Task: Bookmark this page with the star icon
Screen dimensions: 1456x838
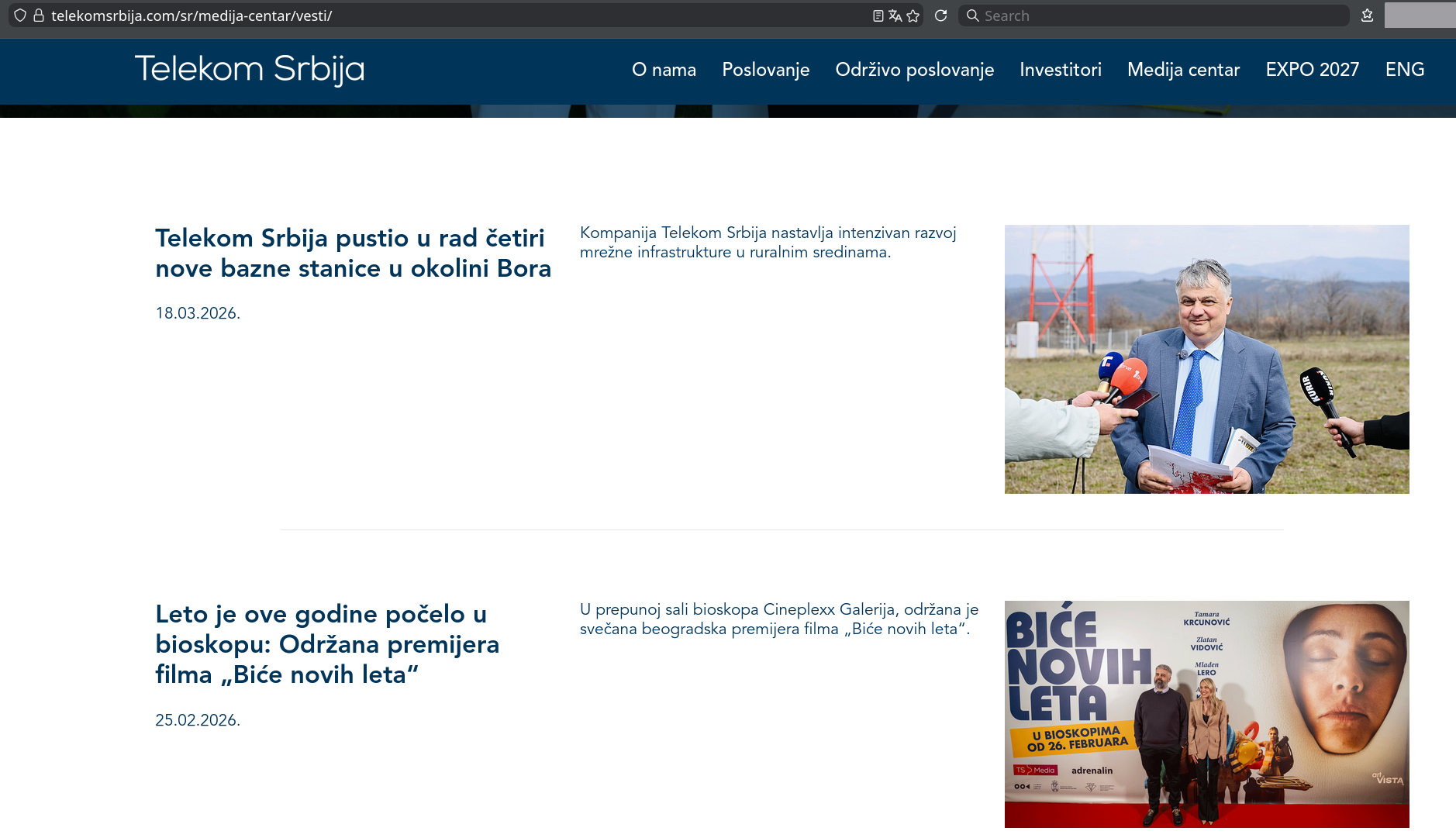Action: [x=913, y=16]
